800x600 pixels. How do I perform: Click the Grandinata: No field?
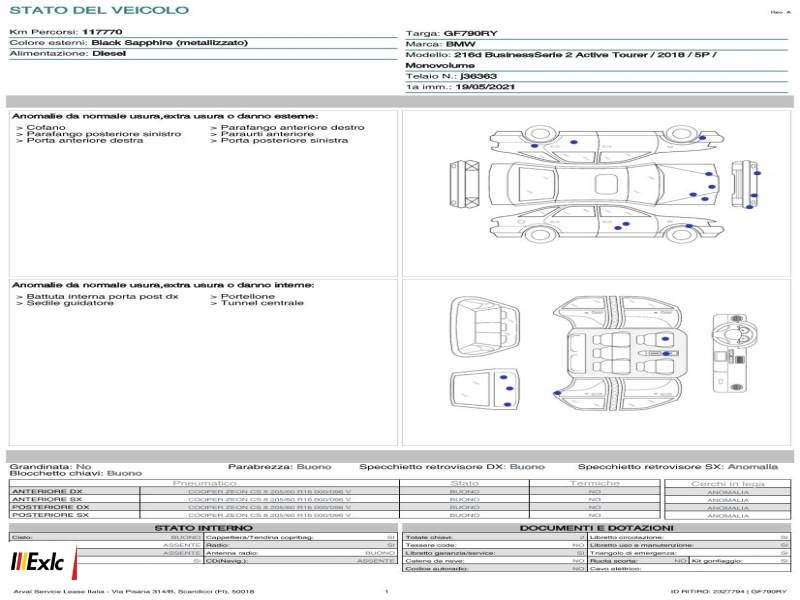click(50, 466)
